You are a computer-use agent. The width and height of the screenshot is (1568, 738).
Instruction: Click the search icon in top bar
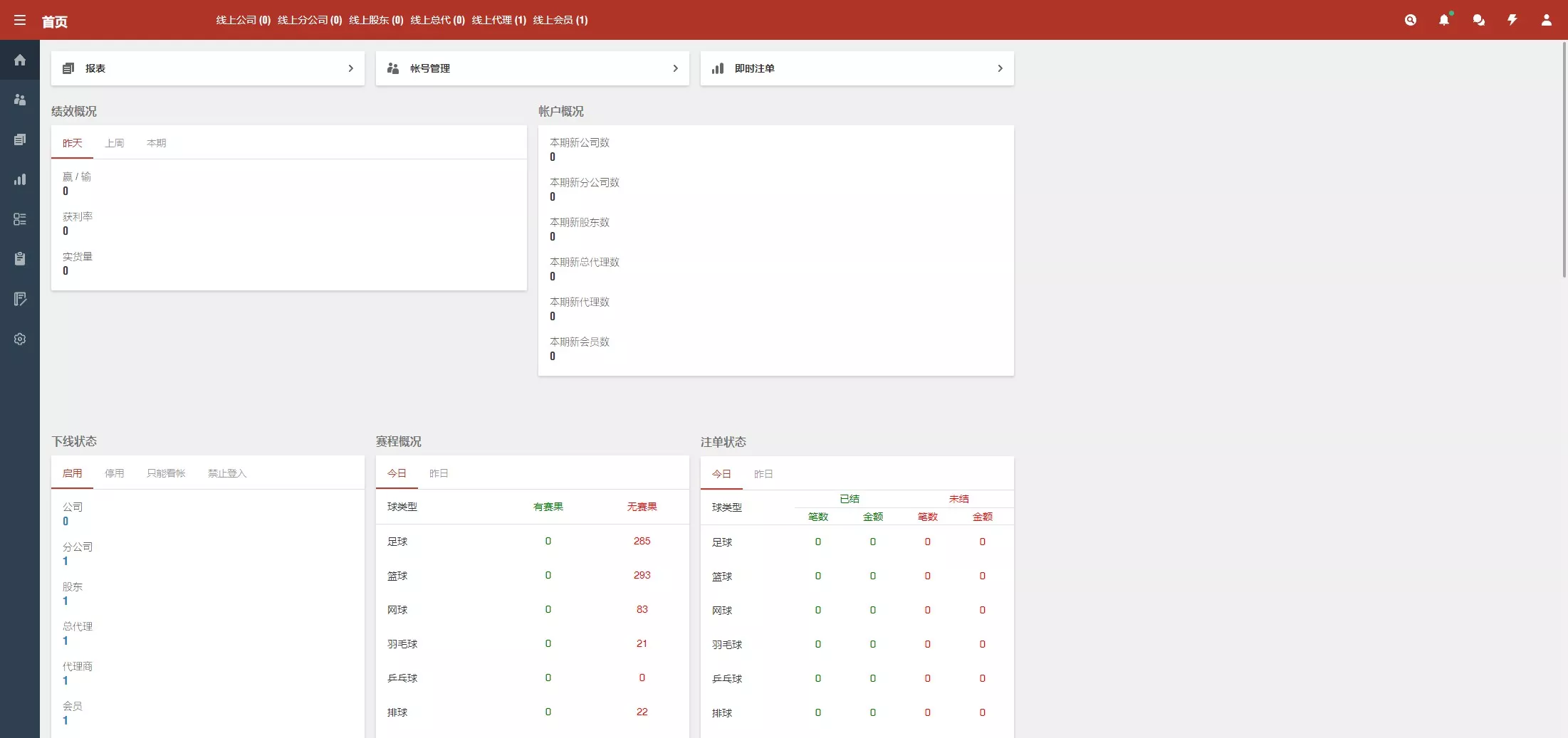[x=1411, y=20]
